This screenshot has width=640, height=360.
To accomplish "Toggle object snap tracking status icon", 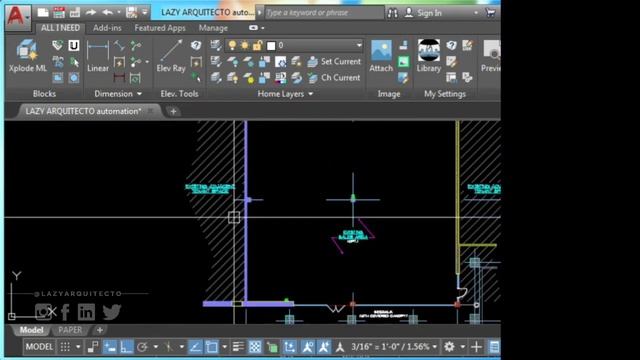I will (x=195, y=347).
